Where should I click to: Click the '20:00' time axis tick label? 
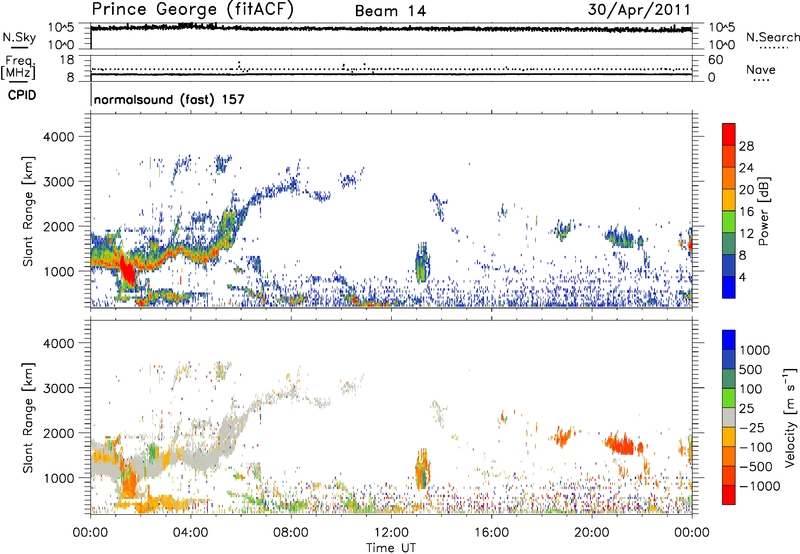(x=592, y=533)
